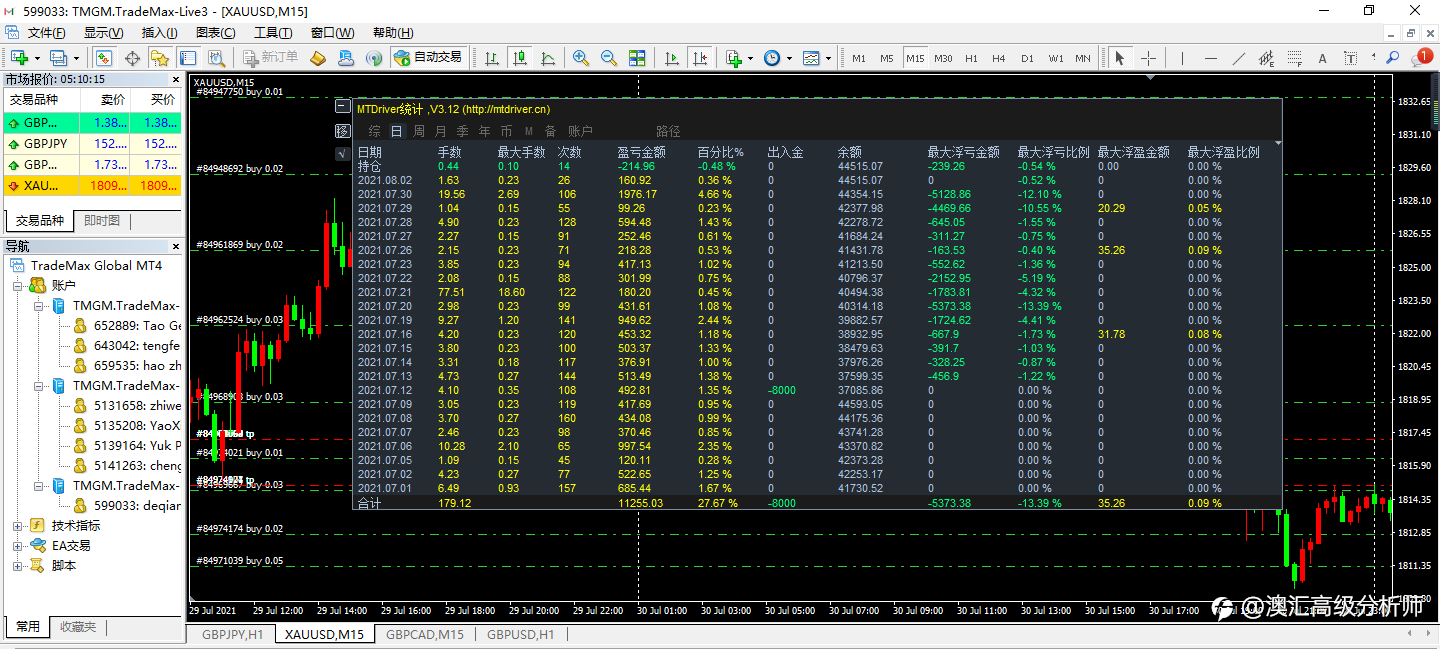
Task: Switch to the 即时图 tick chart tab
Action: 102,221
